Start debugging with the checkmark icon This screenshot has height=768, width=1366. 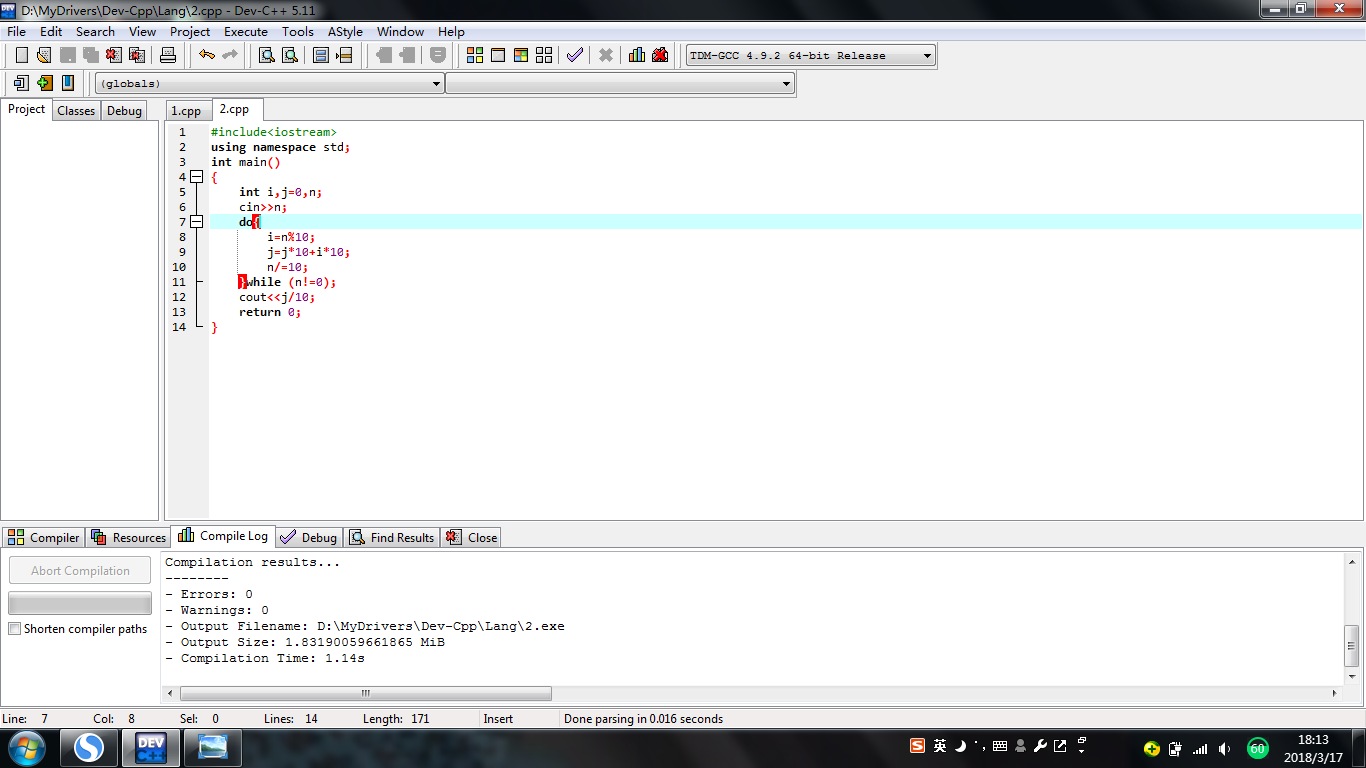click(x=574, y=55)
